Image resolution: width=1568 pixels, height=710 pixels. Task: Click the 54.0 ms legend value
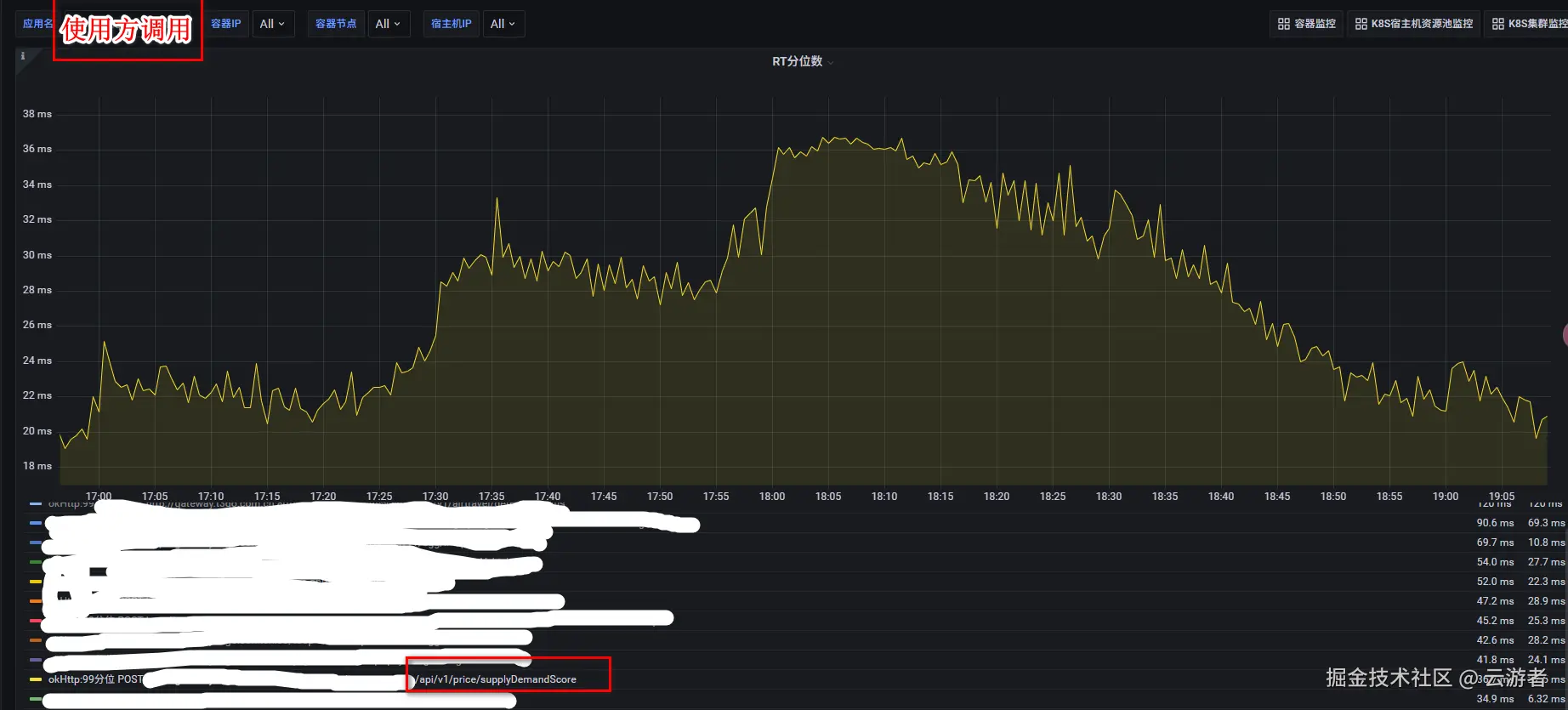1495,562
